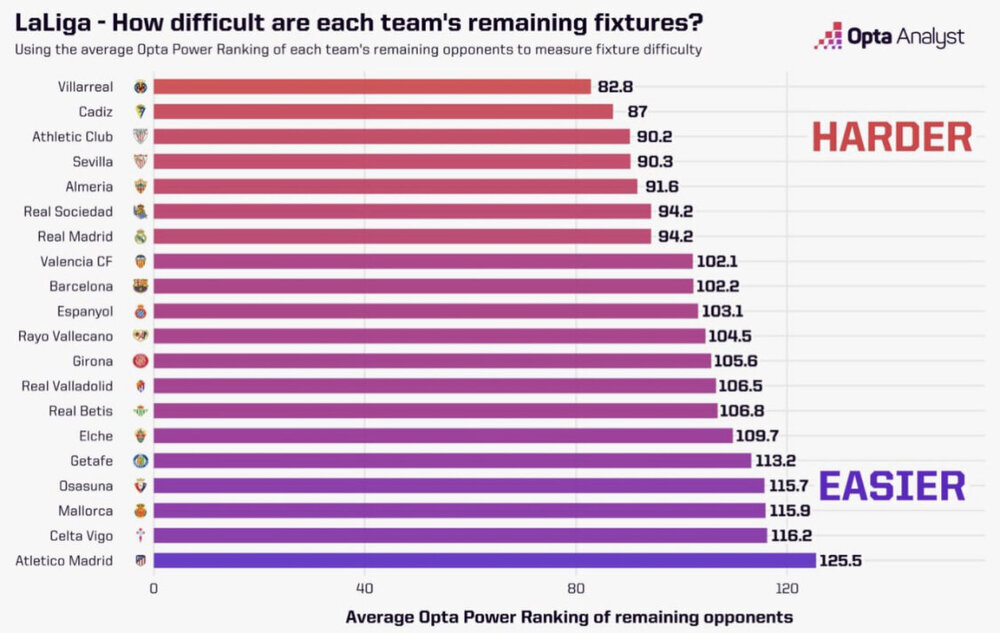Click the Atletico Madrid 125.5 bar
1000x633 pixels.
(484, 561)
